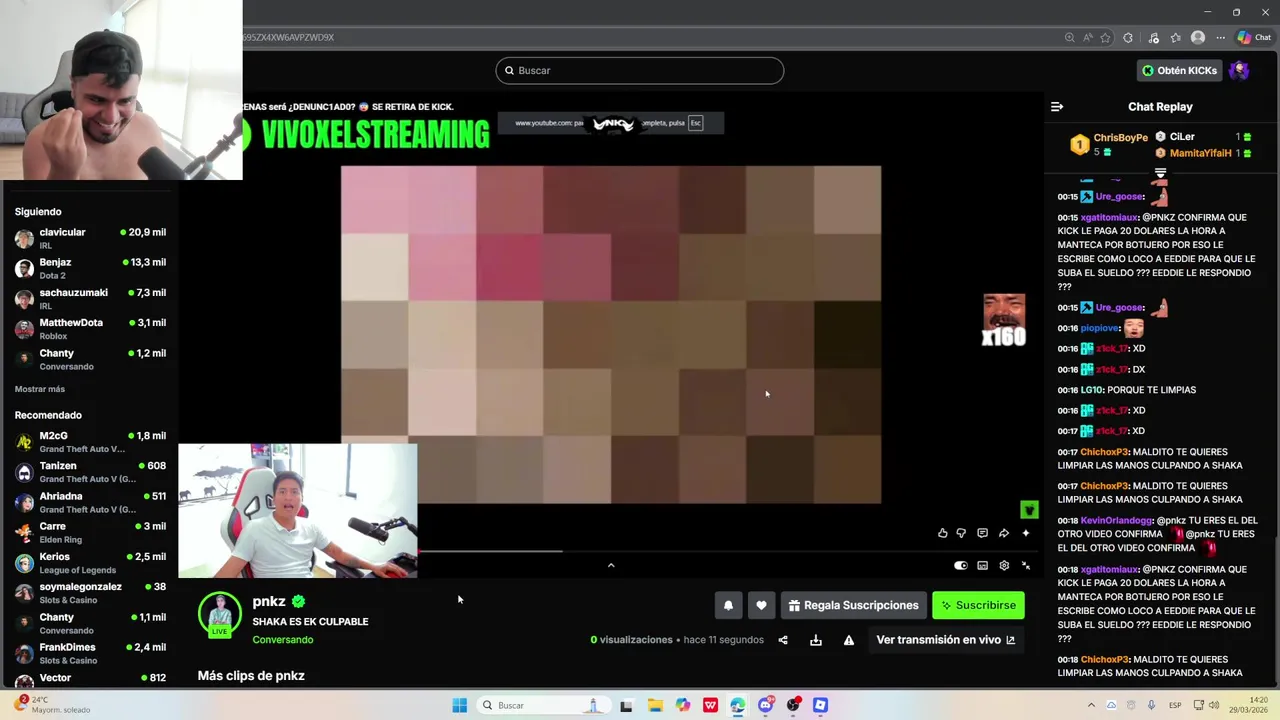The image size is (1280, 720).
Task: Open the clip comments icon
Action: coord(982,533)
